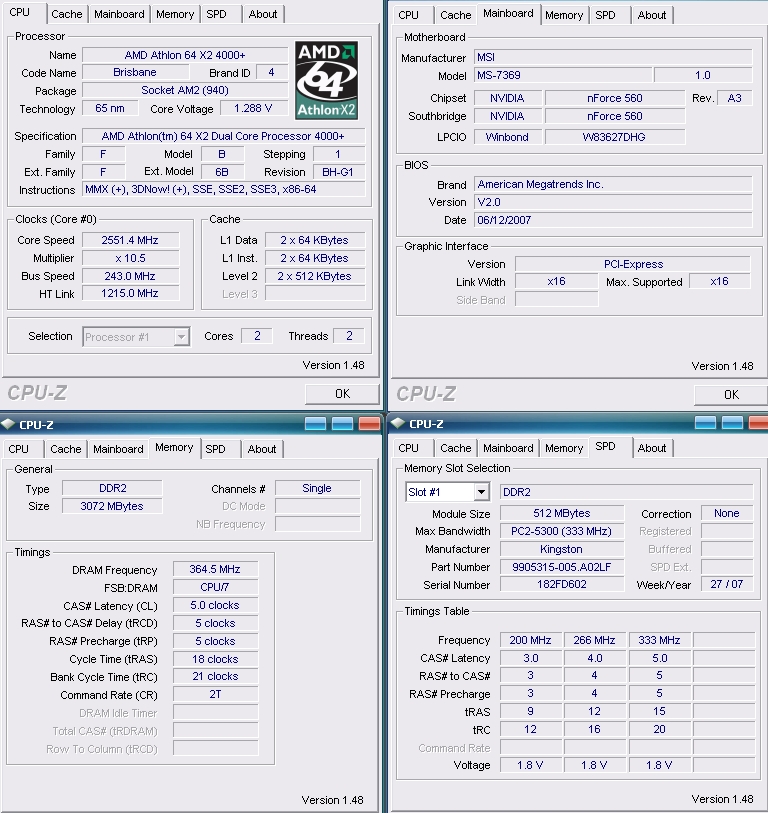This screenshot has width=768, height=813.
Task: Click the DRAM Frequency value 364.5 MHz
Action: [215, 569]
